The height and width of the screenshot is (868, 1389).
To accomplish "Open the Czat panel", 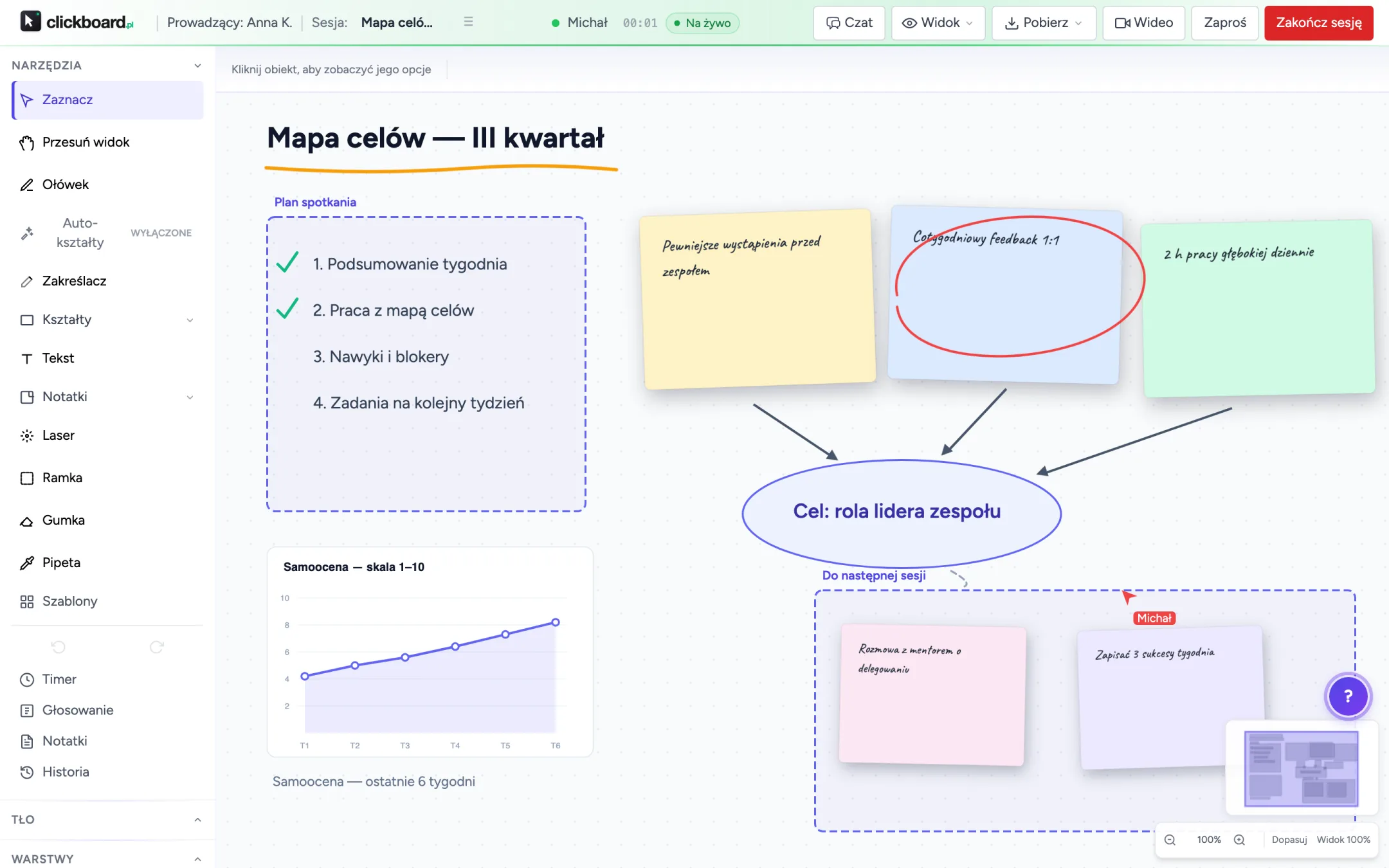I will (x=849, y=23).
